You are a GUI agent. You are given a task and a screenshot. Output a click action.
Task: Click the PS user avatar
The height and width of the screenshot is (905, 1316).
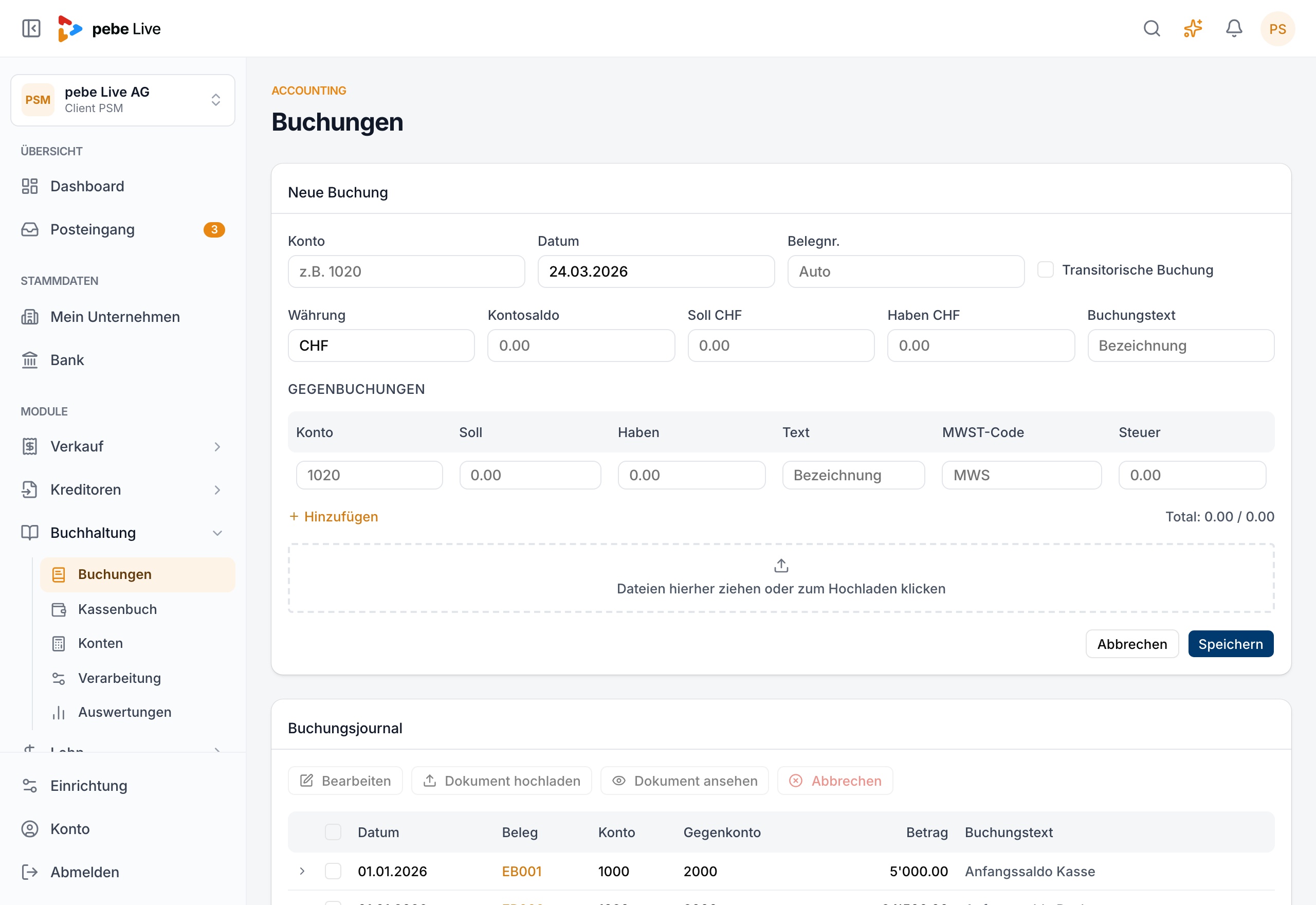click(x=1277, y=28)
